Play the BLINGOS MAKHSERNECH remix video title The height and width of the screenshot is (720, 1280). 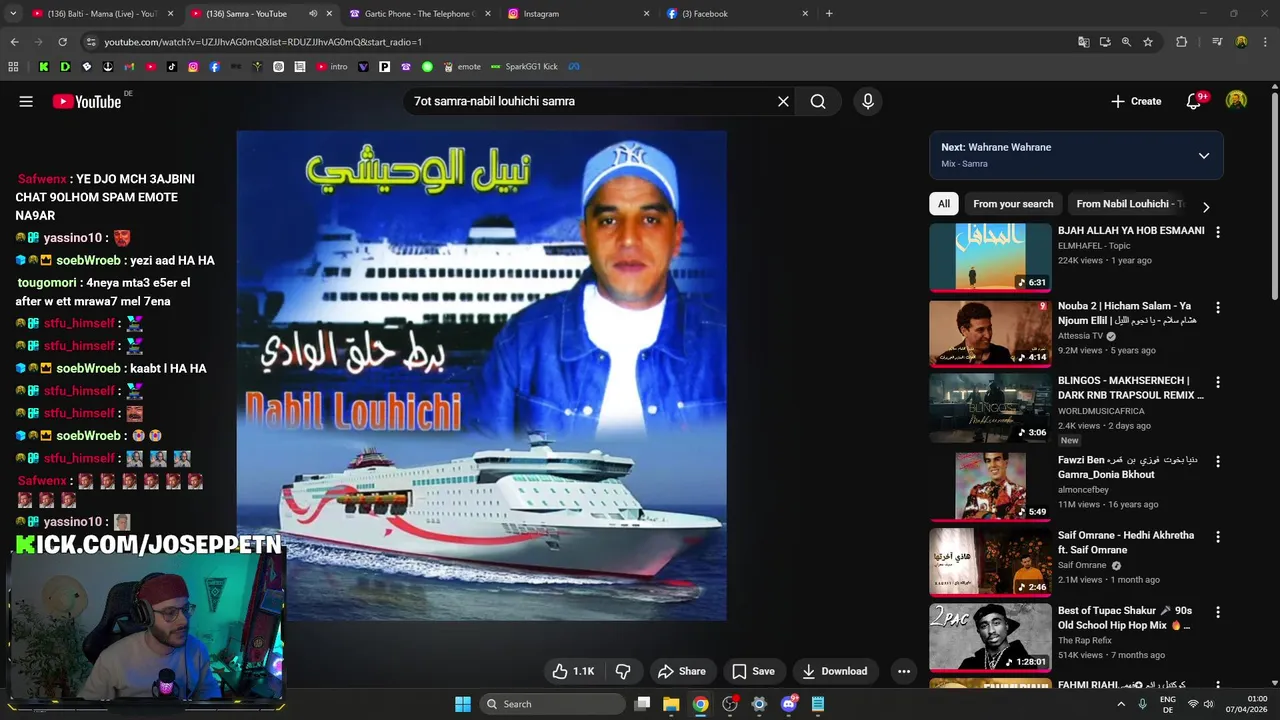[1130, 388]
